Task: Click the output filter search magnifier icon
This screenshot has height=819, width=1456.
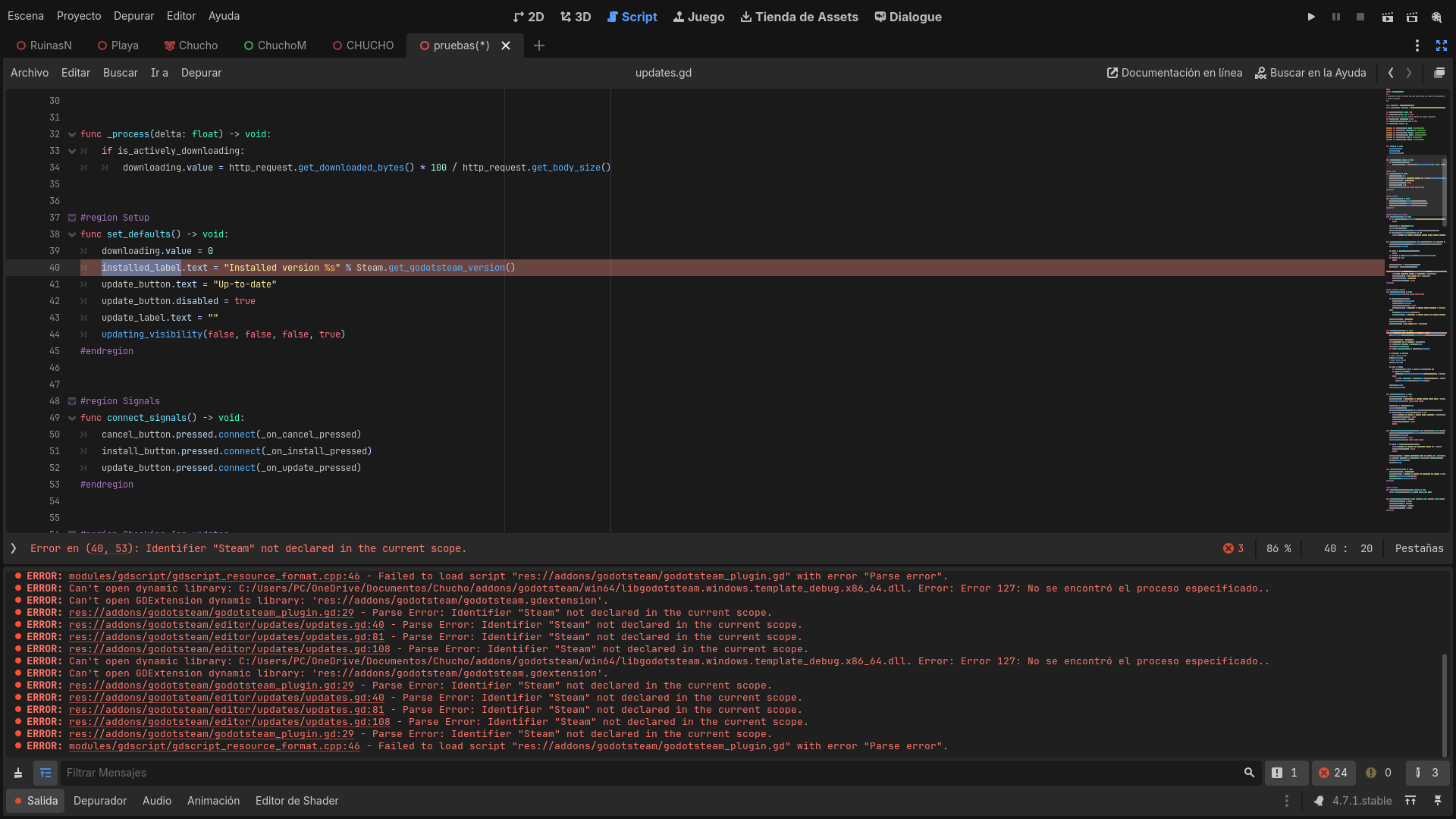Action: (x=1249, y=773)
